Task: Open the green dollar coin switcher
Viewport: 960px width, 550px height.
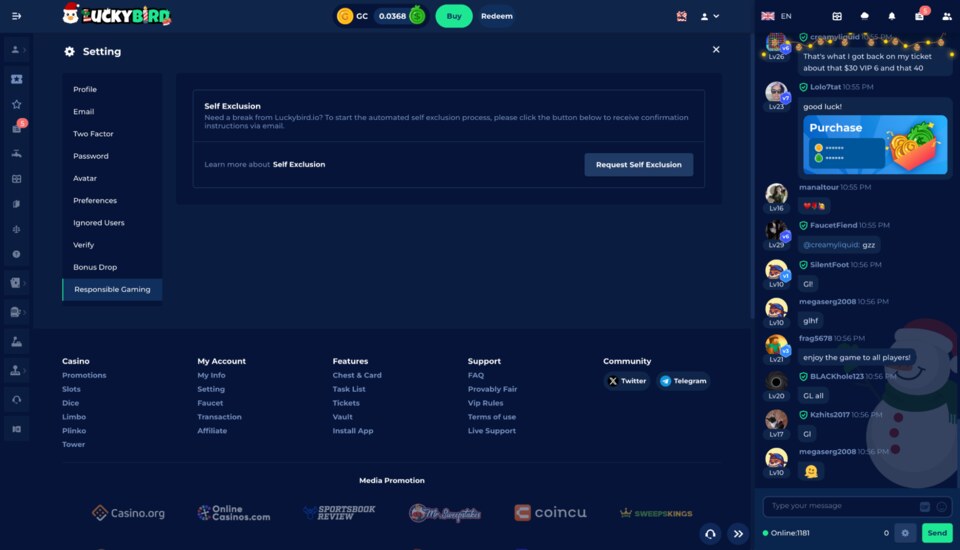Action: pyautogui.click(x=417, y=16)
